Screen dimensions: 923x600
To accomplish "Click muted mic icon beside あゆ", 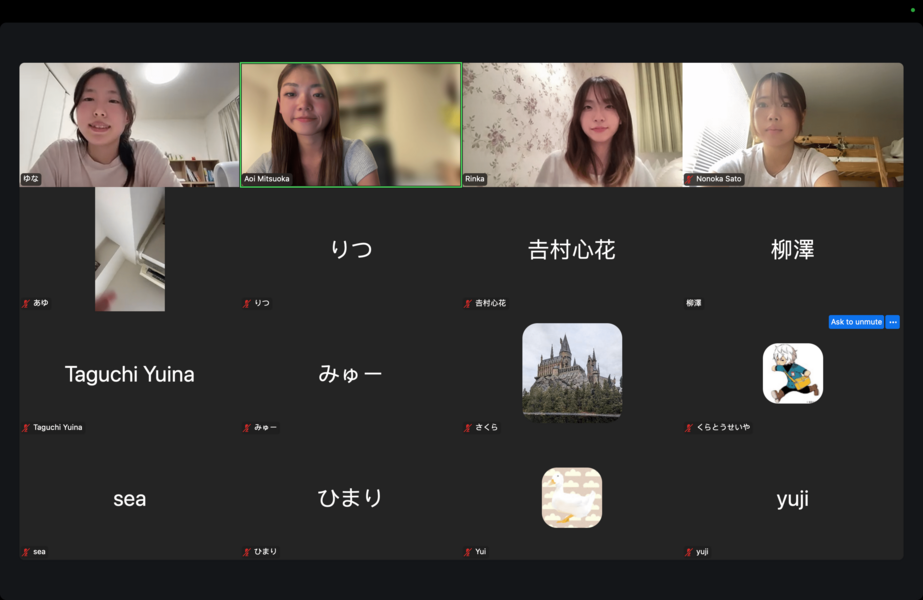I will coord(27,303).
